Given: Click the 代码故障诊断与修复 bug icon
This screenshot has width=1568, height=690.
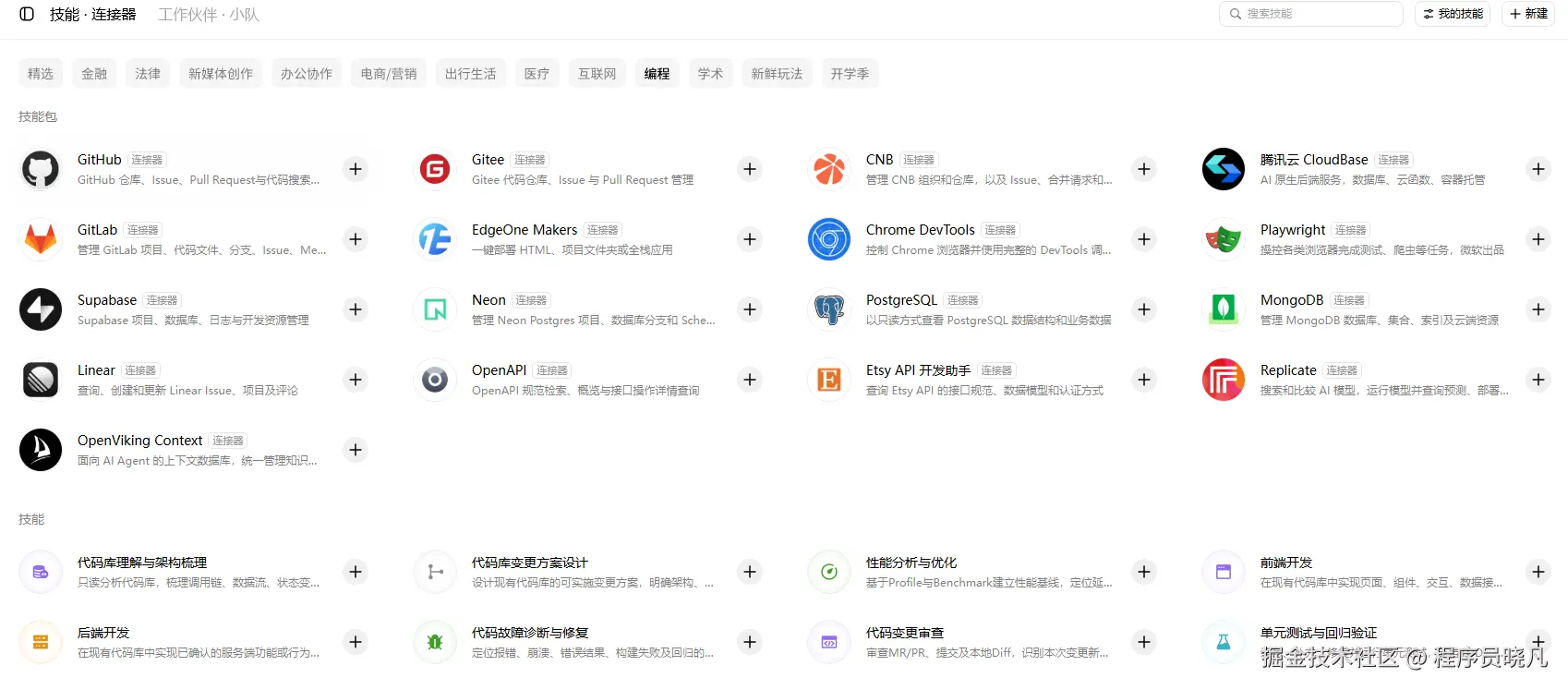Looking at the screenshot, I should (x=435, y=642).
